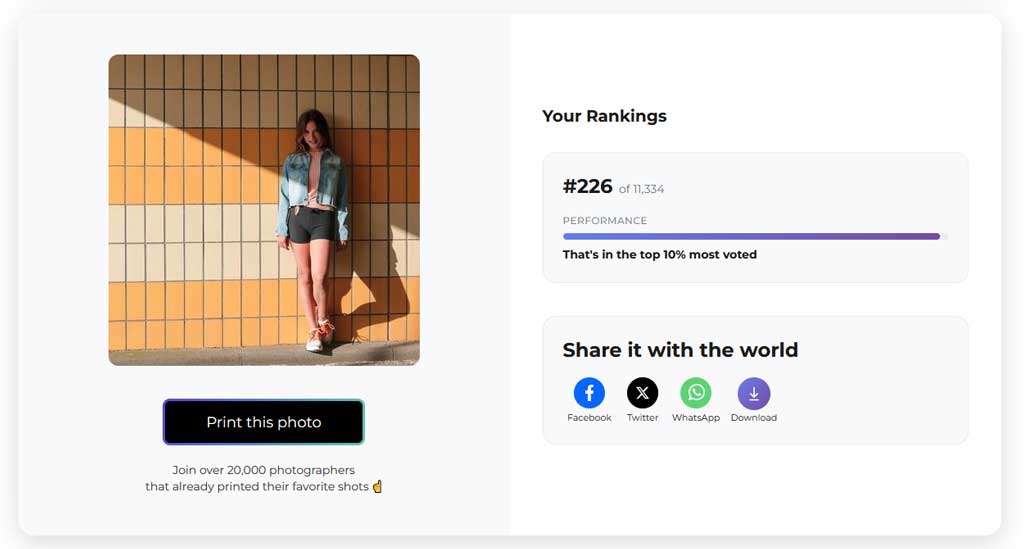Click the Facebook text label

[589, 418]
